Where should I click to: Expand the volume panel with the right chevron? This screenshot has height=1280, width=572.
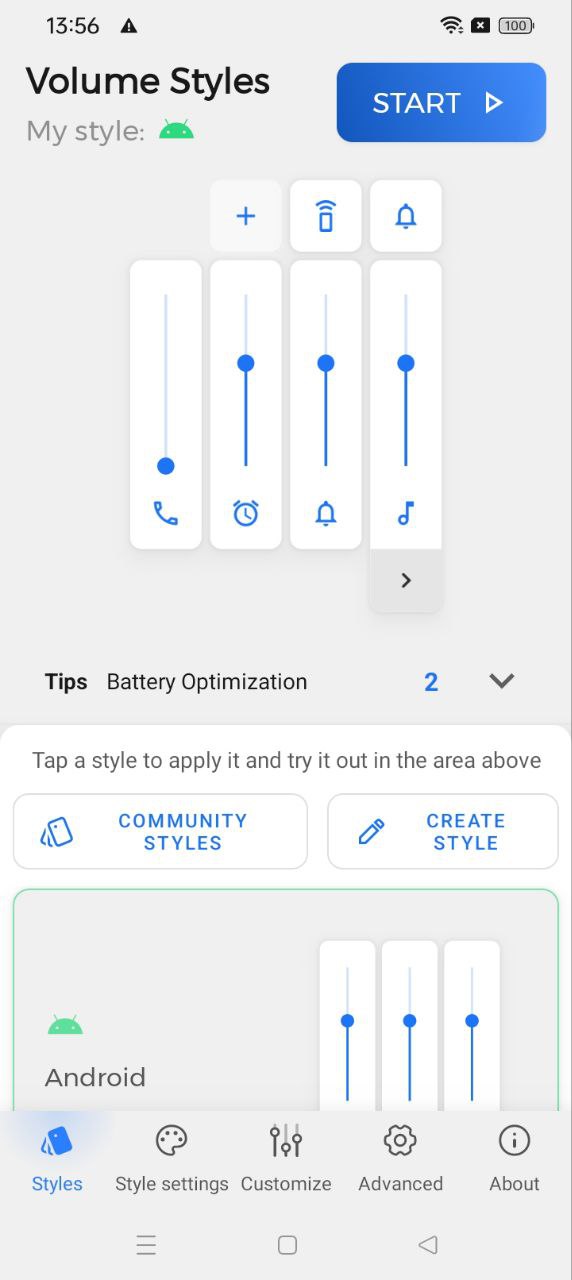point(406,580)
